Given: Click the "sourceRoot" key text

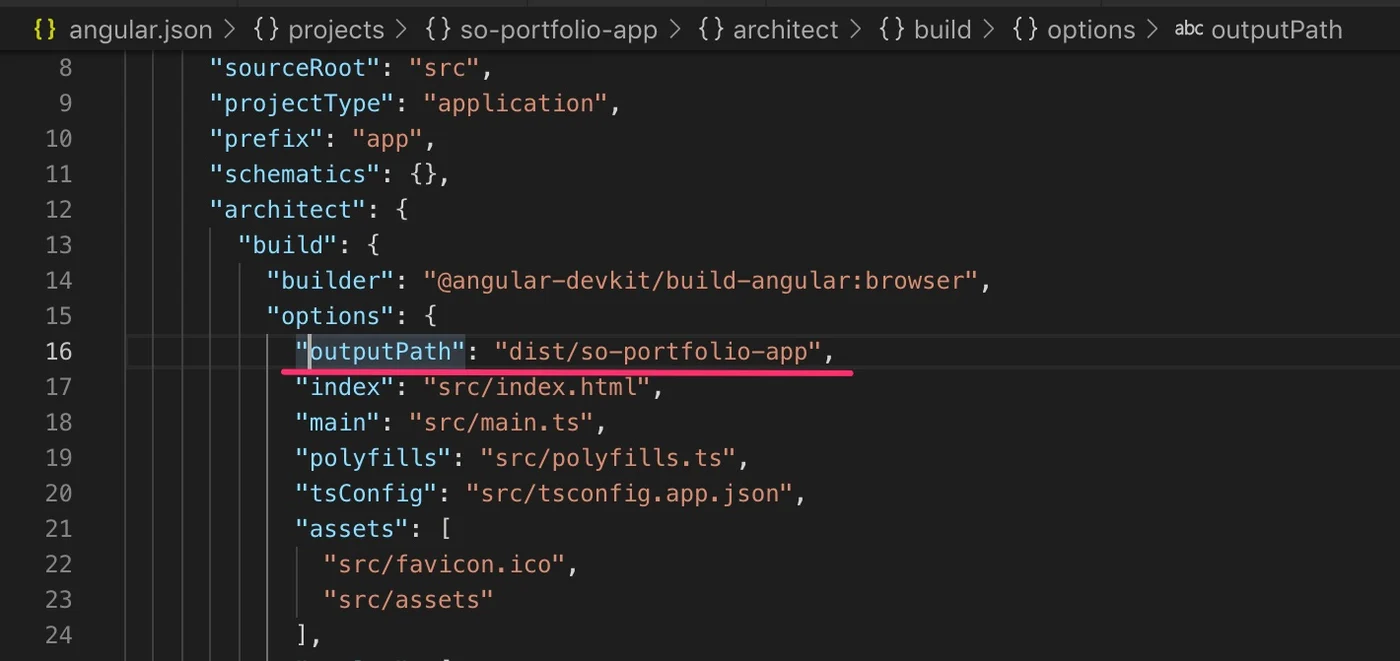Looking at the screenshot, I should (x=296, y=68).
